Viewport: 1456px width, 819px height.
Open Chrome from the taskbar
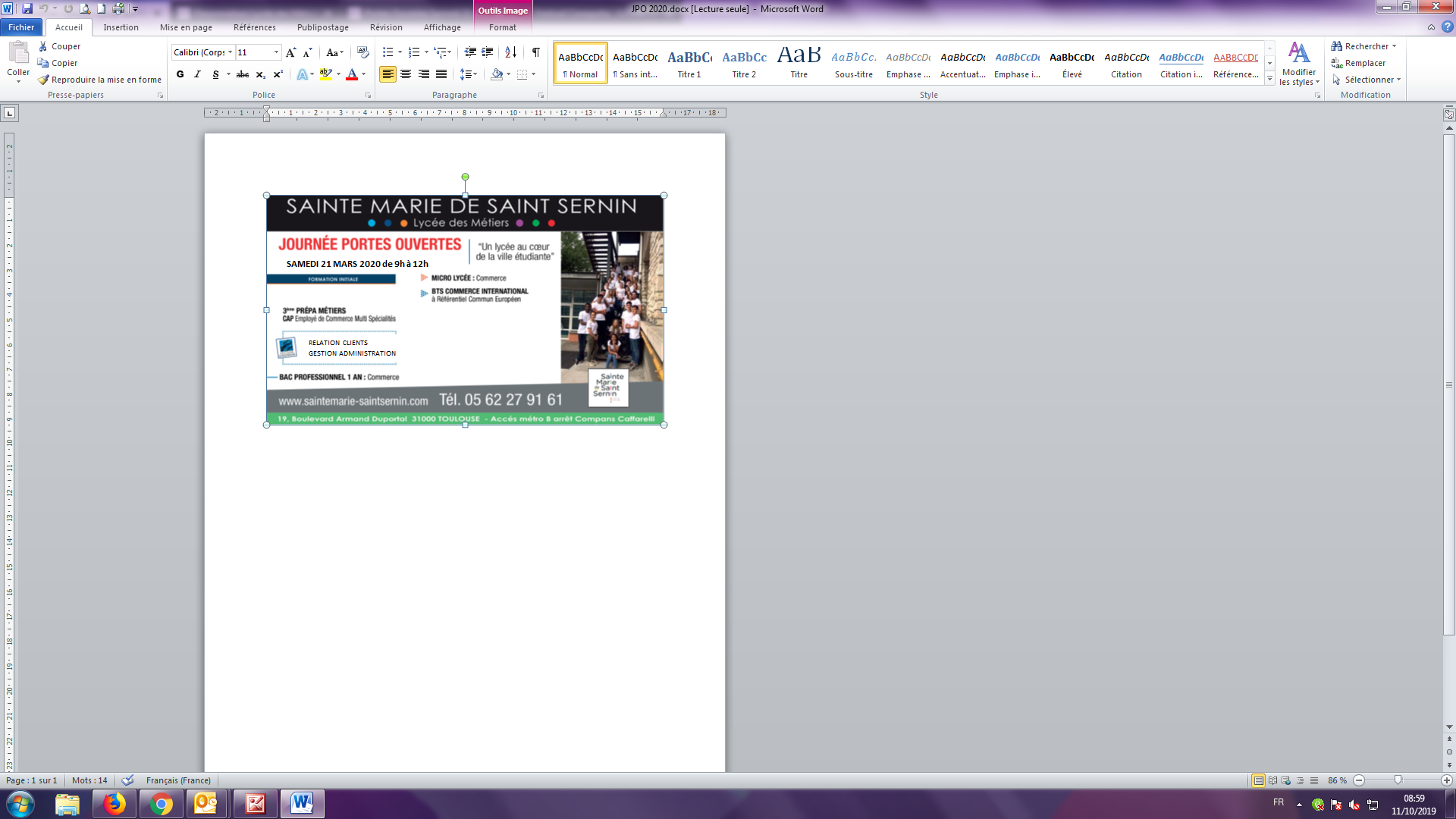[x=161, y=803]
